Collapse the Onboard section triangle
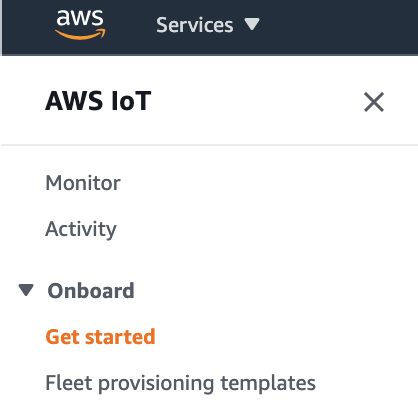 (x=26, y=290)
